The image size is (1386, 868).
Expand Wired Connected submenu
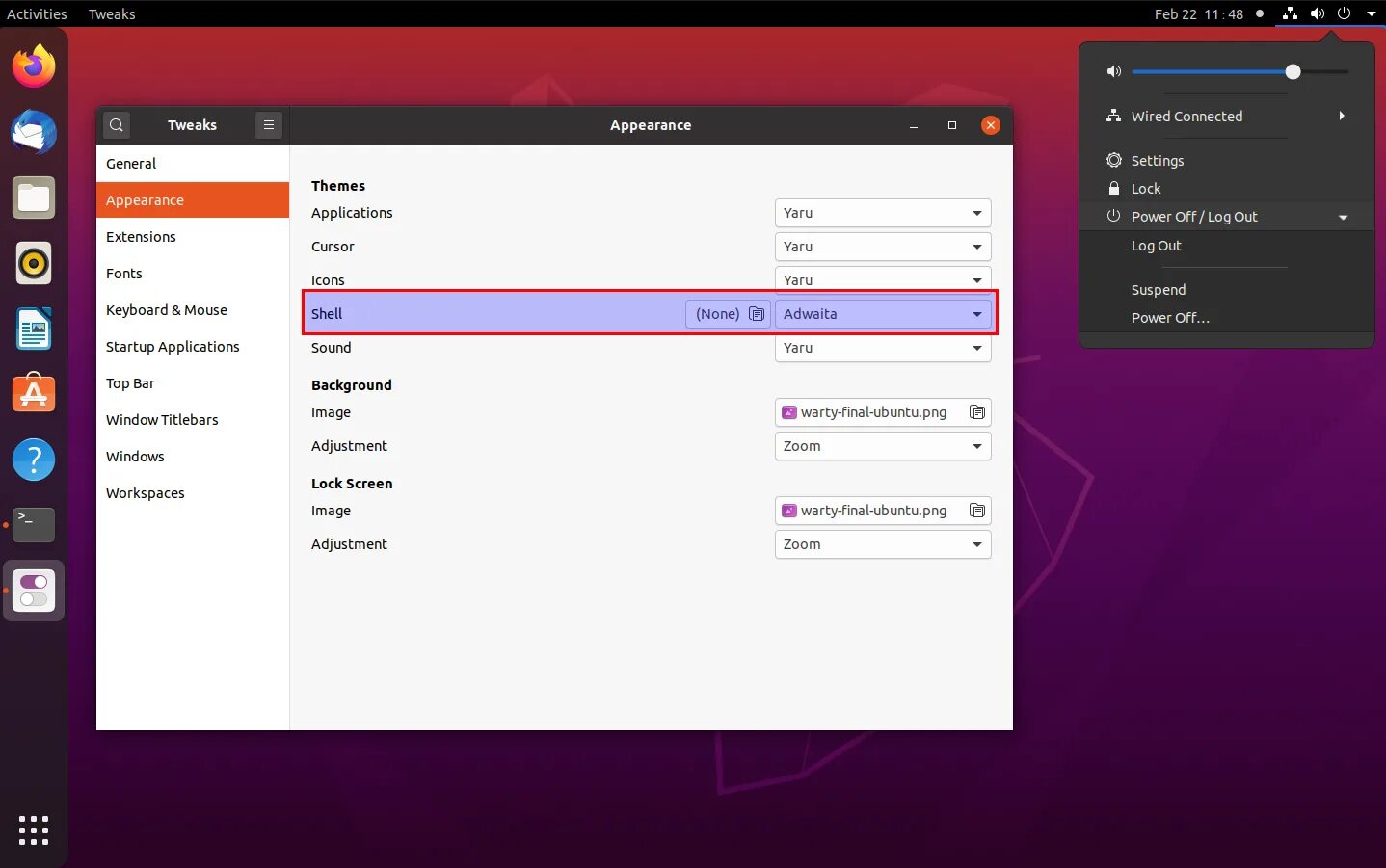coord(1341,116)
